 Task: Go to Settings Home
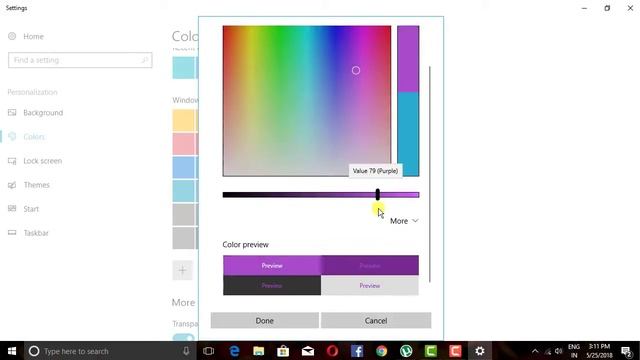(33, 36)
